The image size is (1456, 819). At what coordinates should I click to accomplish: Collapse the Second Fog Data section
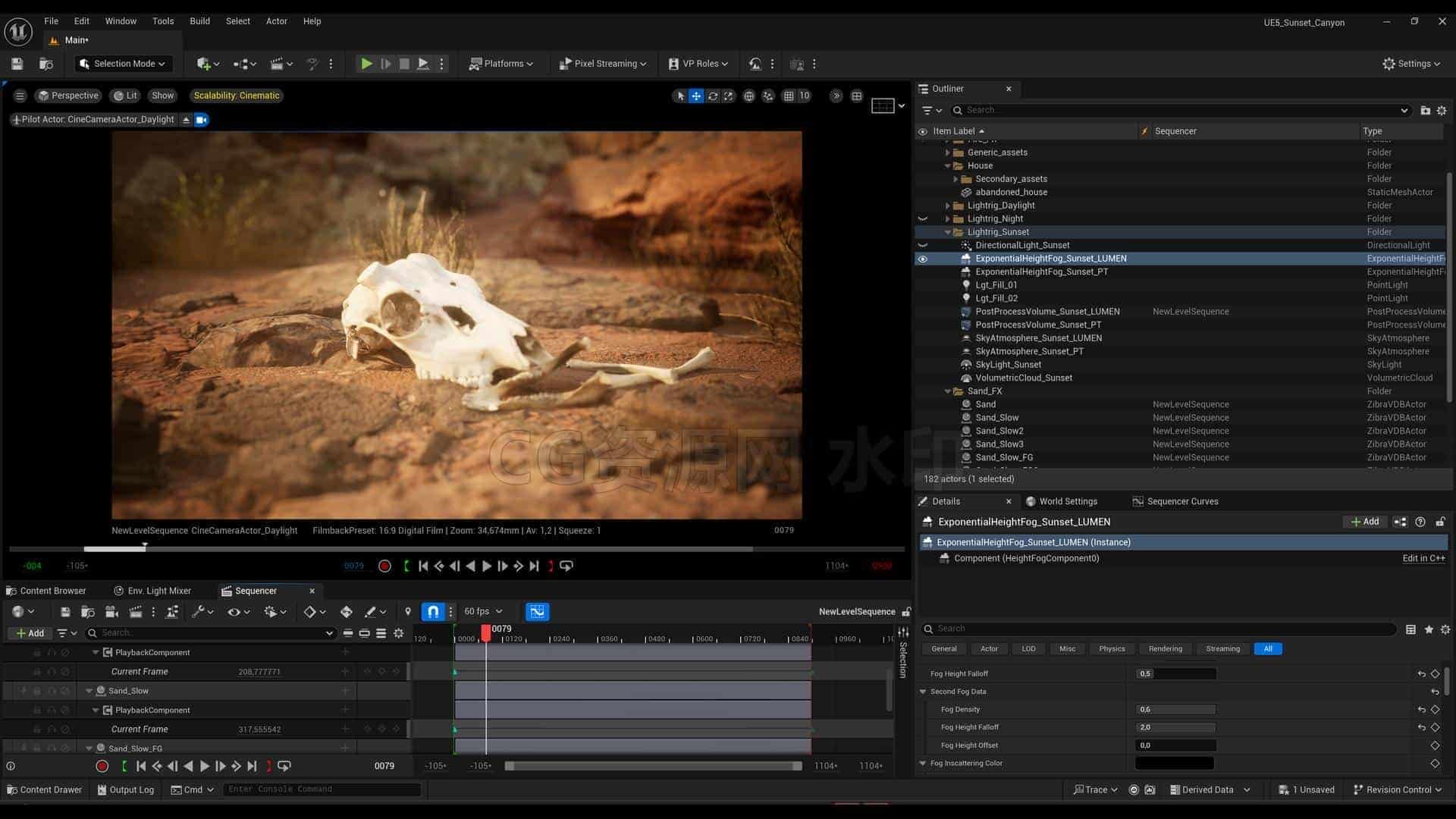click(923, 692)
